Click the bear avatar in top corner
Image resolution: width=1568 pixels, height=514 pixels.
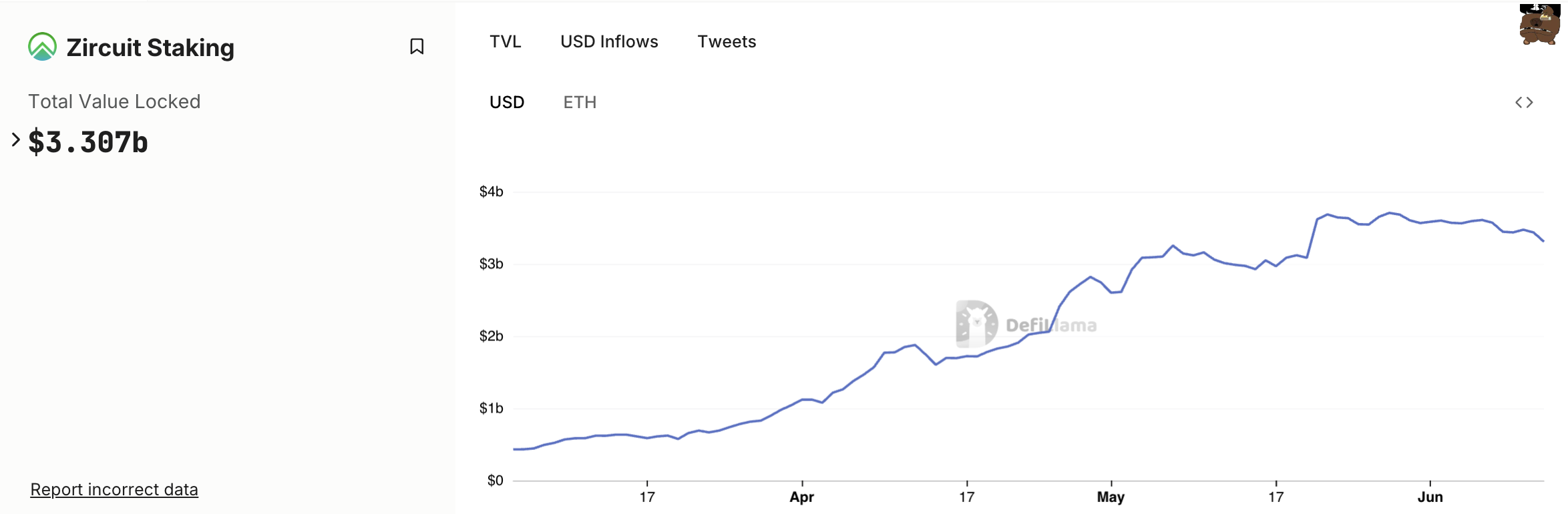pyautogui.click(x=1539, y=25)
